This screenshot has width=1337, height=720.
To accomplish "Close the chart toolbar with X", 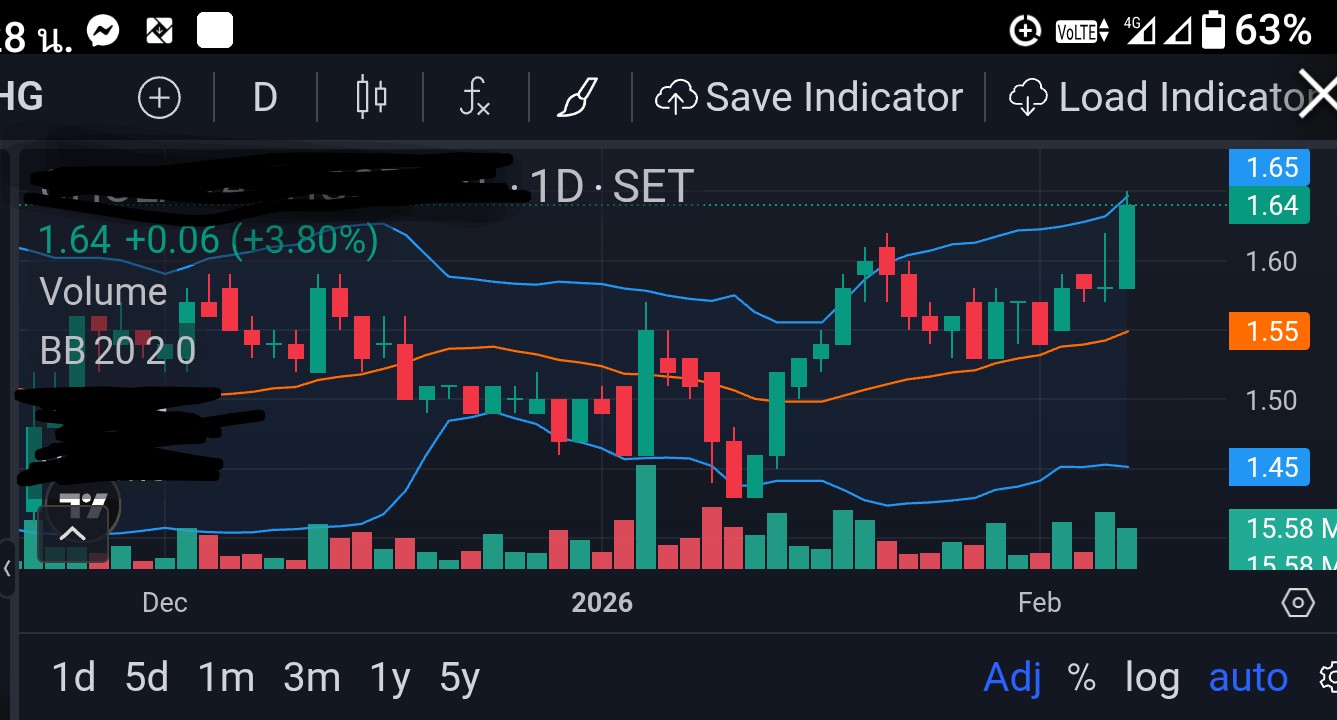I will pos(1318,96).
